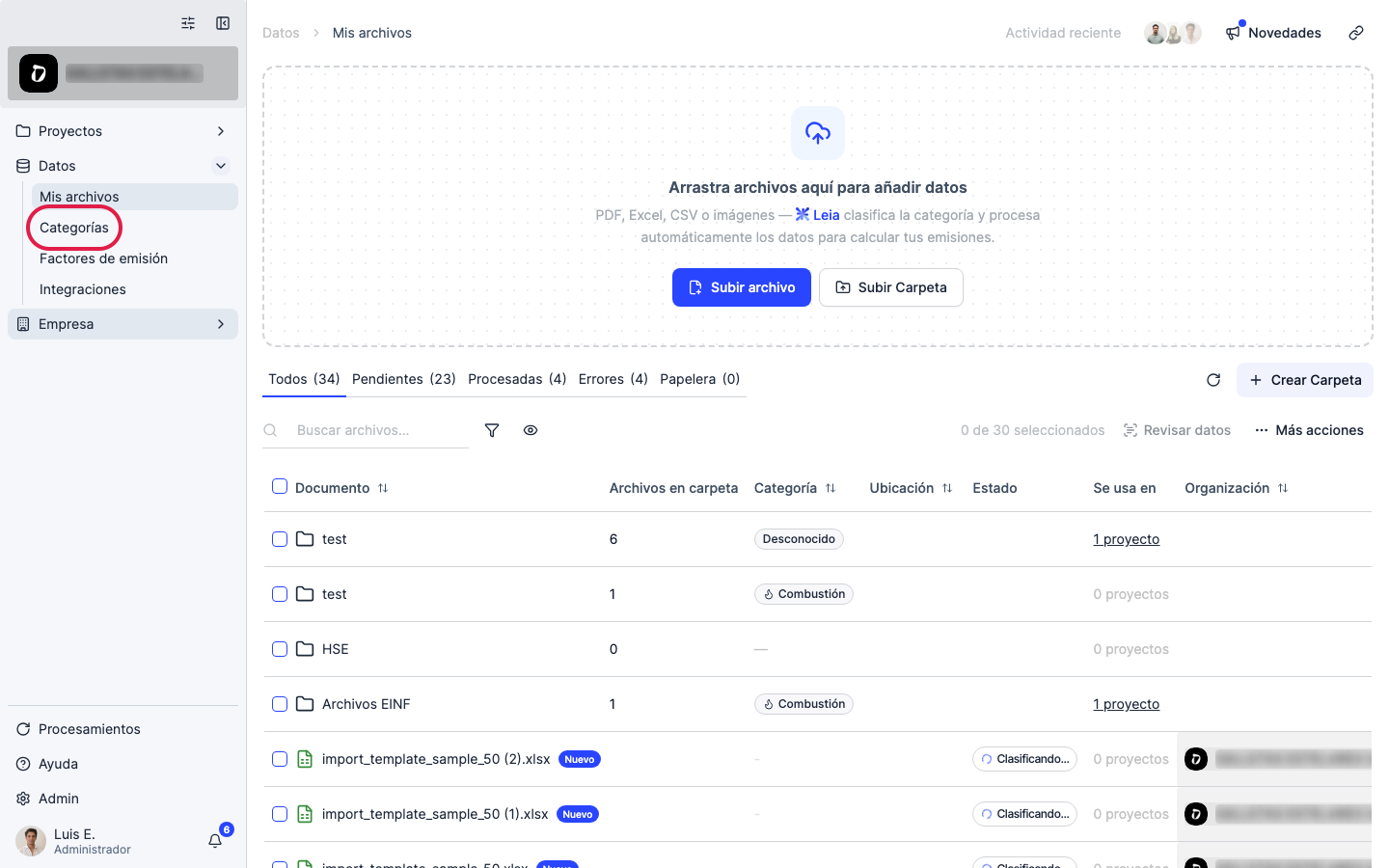1389x868 pixels.
Task: Click Clasificando status of import_template_sample_50 (2).xlsx
Action: [x=1024, y=759]
